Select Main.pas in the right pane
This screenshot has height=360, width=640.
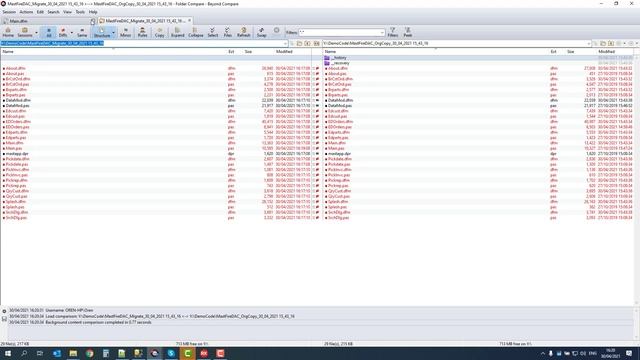click(x=336, y=149)
